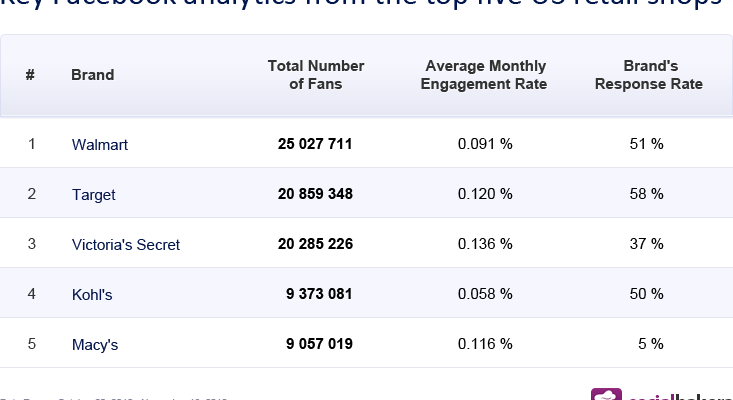
Task: Select engagement rate '0.120 %'
Action: point(485,194)
